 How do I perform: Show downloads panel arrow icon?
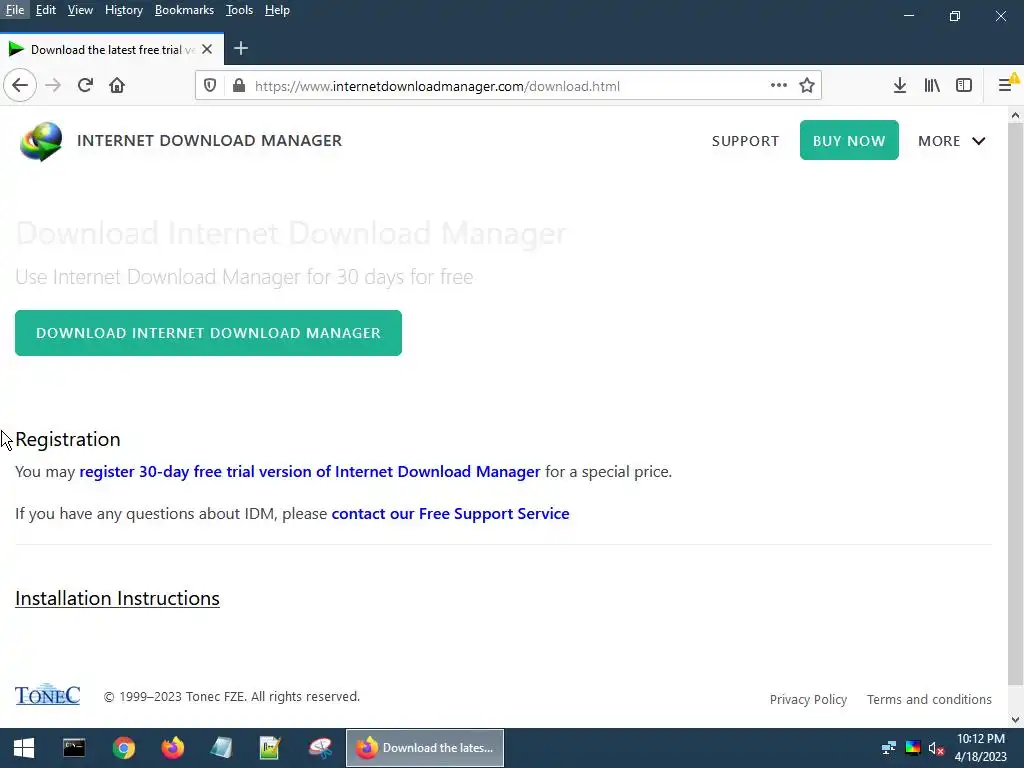[x=900, y=86]
